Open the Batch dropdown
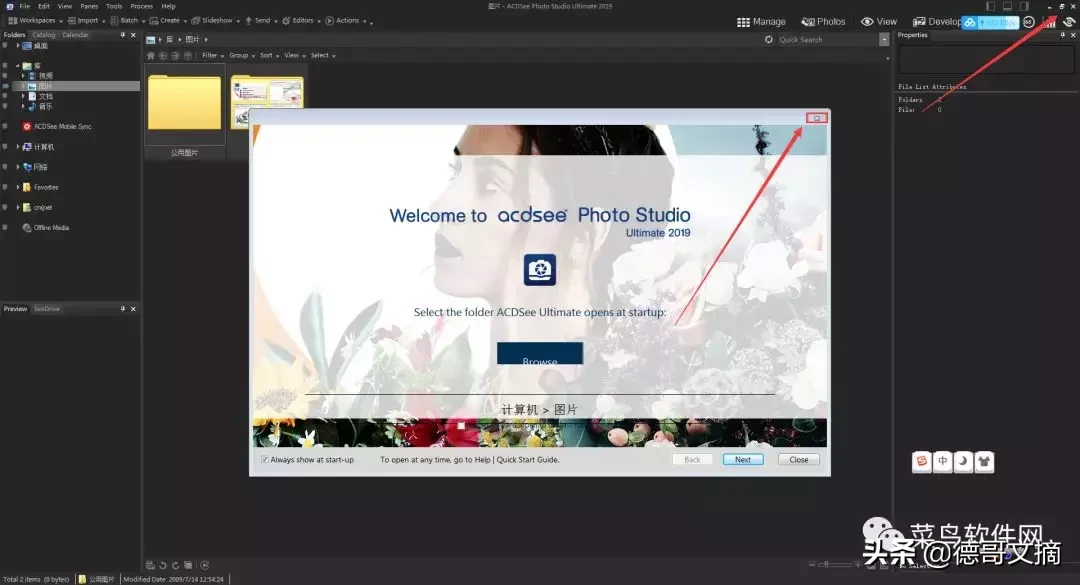 pos(128,21)
